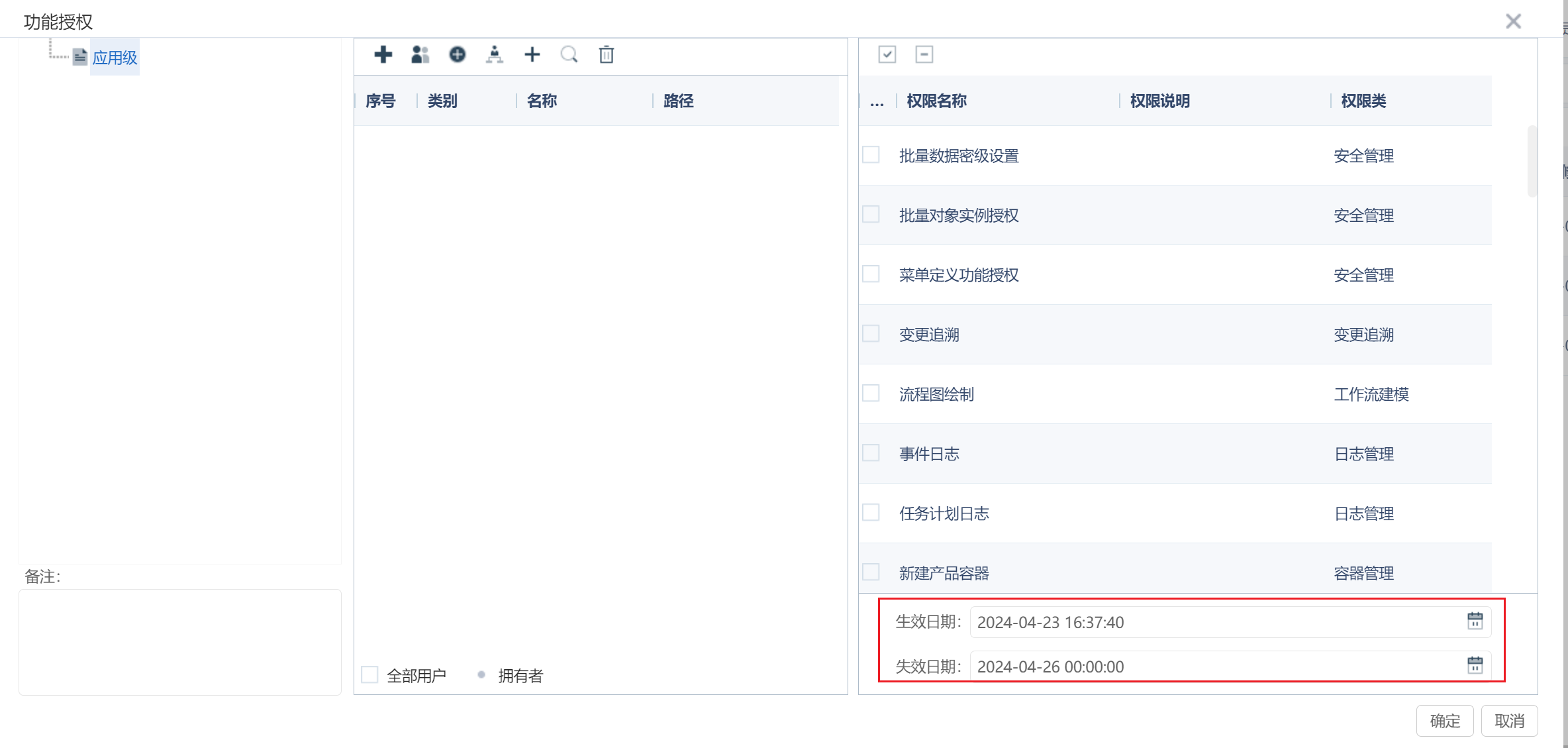Image resolution: width=1568 pixels, height=748 pixels.
Task: Click the 菜单定义功能授权 row name
Action: [959, 275]
